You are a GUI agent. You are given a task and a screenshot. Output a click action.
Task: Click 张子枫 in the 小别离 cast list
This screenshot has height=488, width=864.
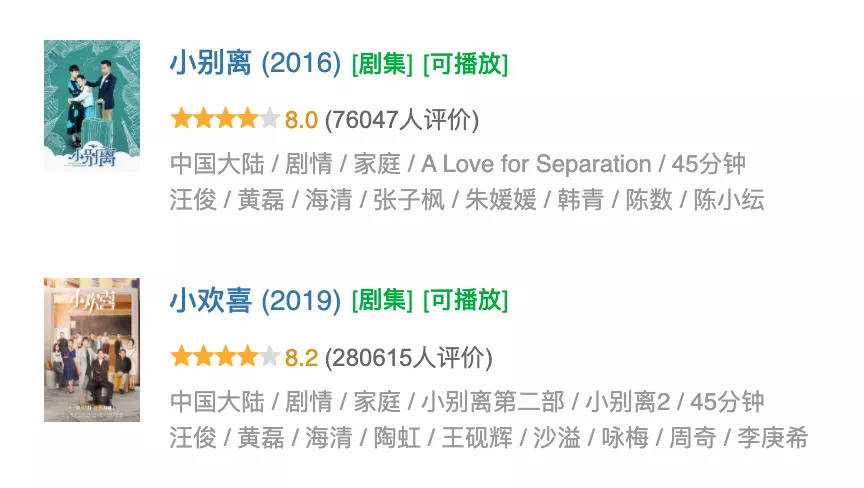coord(408,200)
